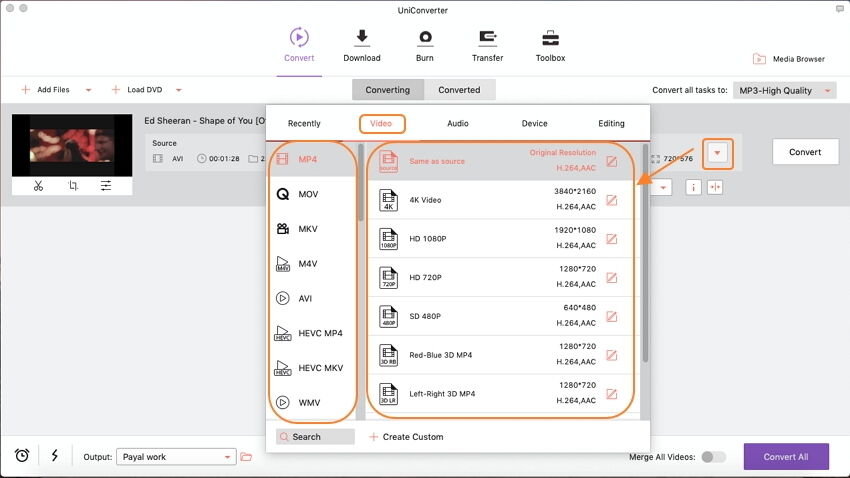Select the WMV format
The height and width of the screenshot is (478, 850).
[x=312, y=402]
